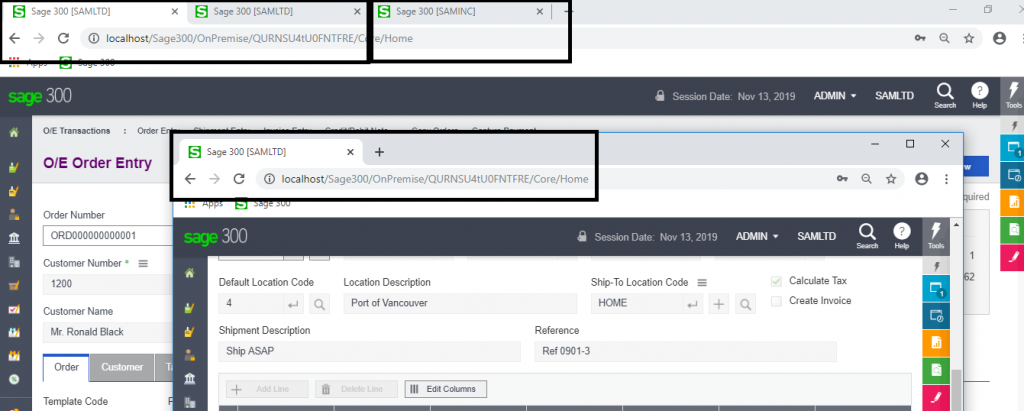Viewport: 1024px width, 411px height.
Task: Open Customer Number hamburger menu
Action: (143, 263)
